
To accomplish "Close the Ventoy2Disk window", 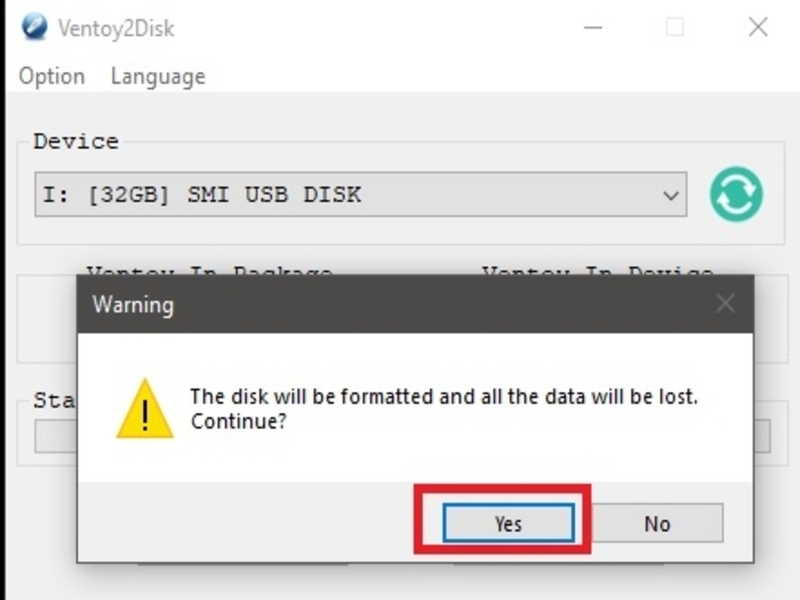I will (758, 27).
